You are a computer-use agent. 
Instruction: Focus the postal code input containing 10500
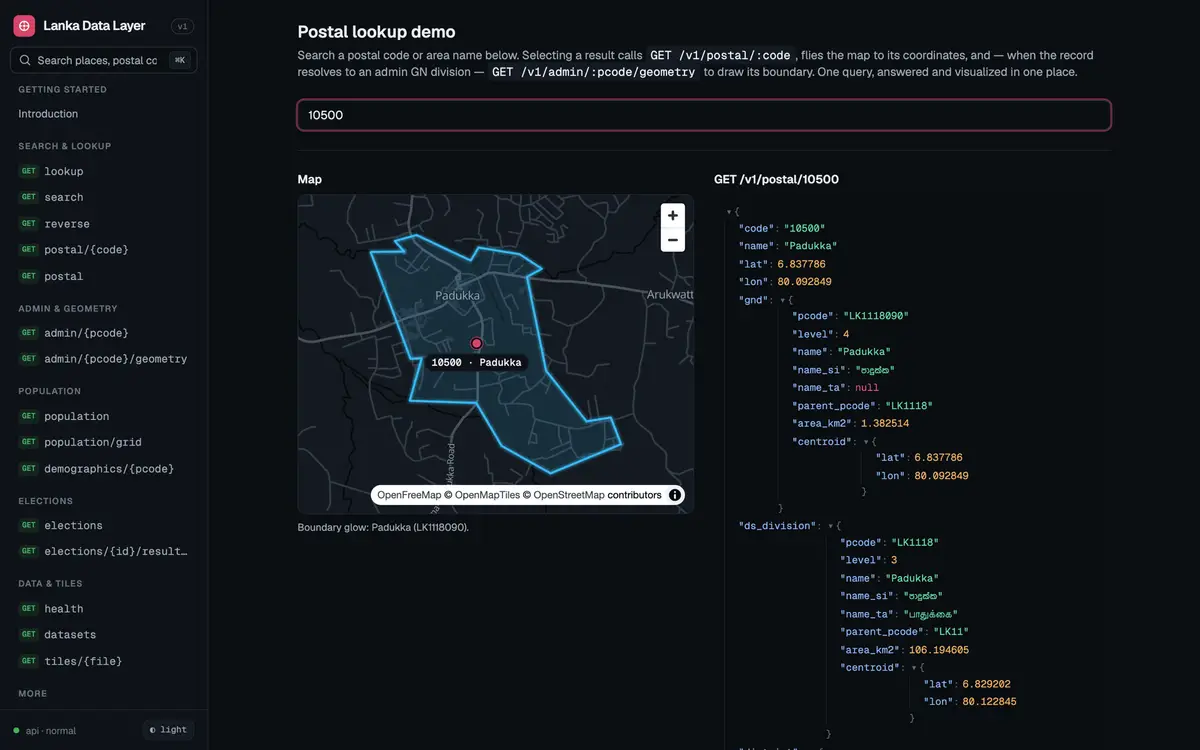[x=704, y=115]
